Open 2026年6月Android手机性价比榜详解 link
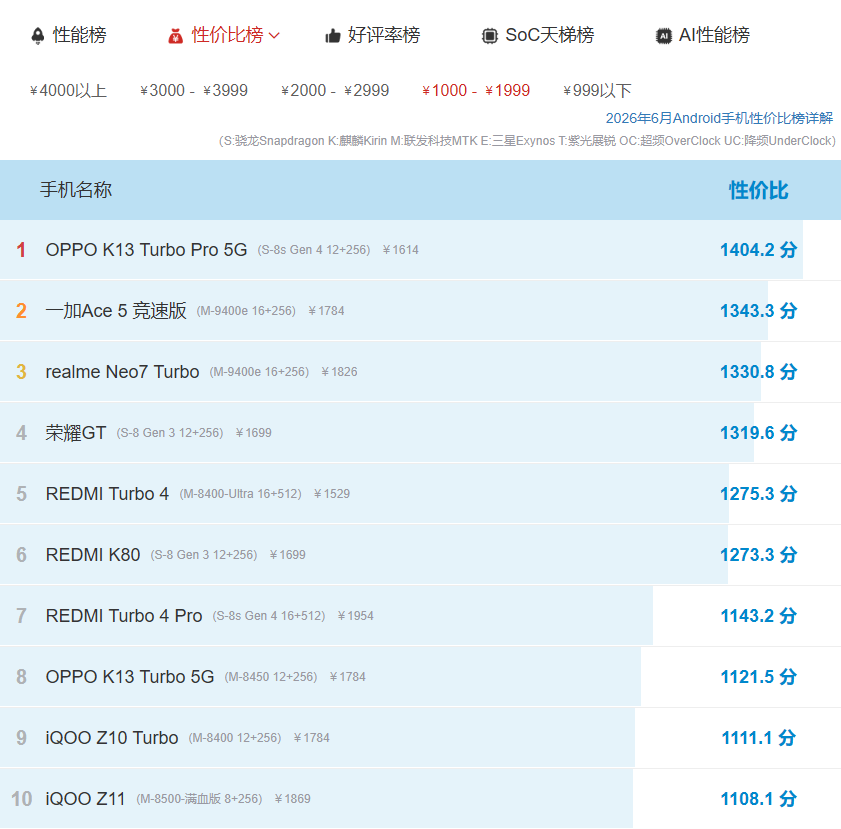Image resolution: width=841 pixels, height=829 pixels. (719, 118)
